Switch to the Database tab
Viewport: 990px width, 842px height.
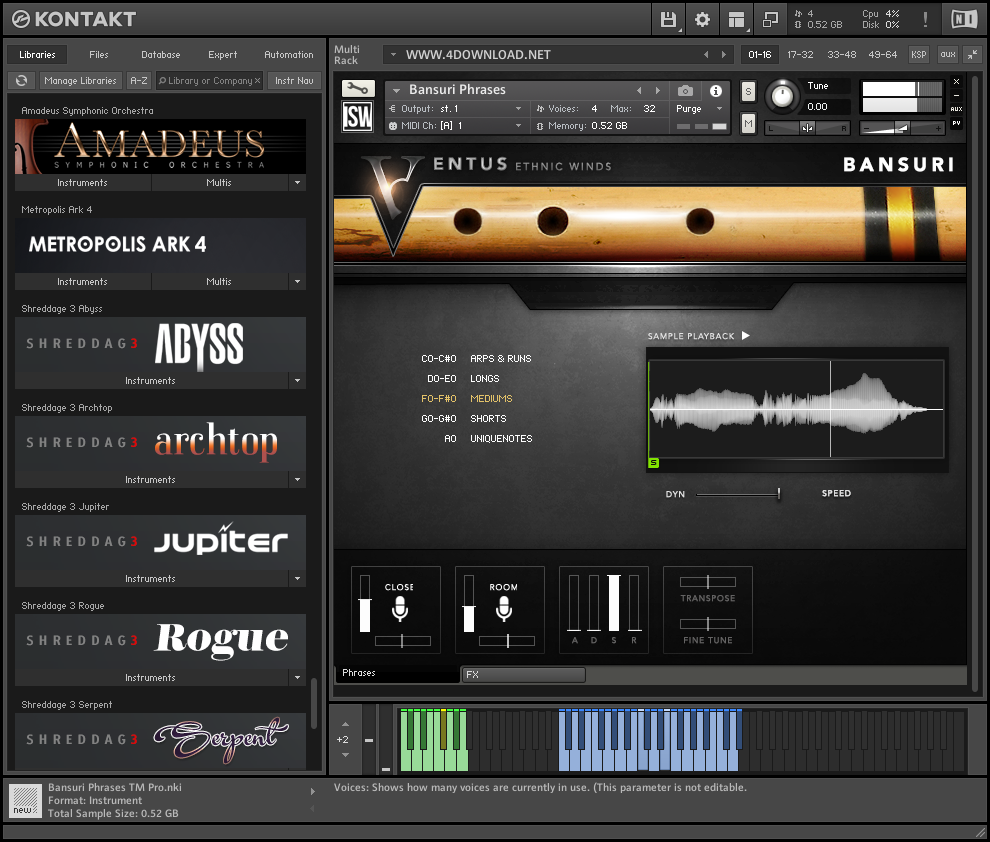161,55
